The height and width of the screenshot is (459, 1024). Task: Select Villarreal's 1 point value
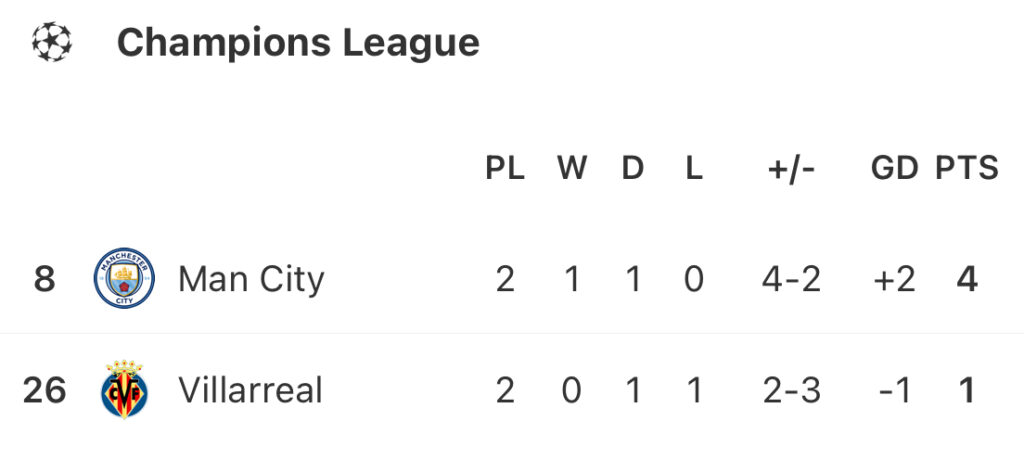966,389
